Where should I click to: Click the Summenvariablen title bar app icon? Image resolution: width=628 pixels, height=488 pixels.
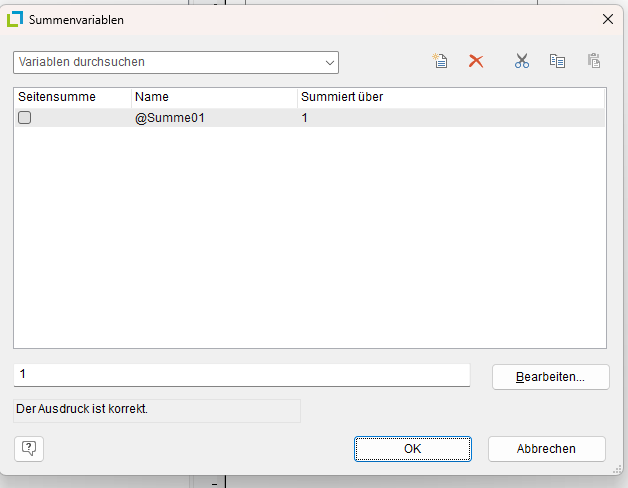click(x=15, y=19)
